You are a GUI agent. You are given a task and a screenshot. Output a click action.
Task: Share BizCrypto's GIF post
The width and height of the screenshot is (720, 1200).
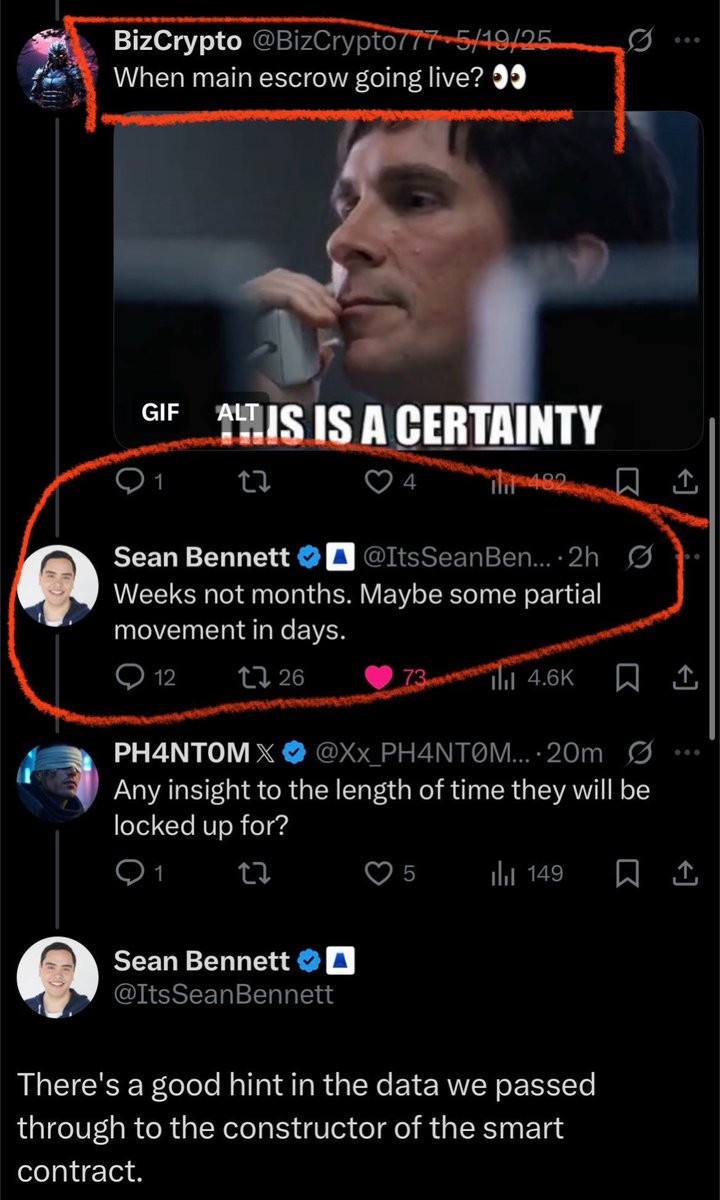[x=684, y=483]
